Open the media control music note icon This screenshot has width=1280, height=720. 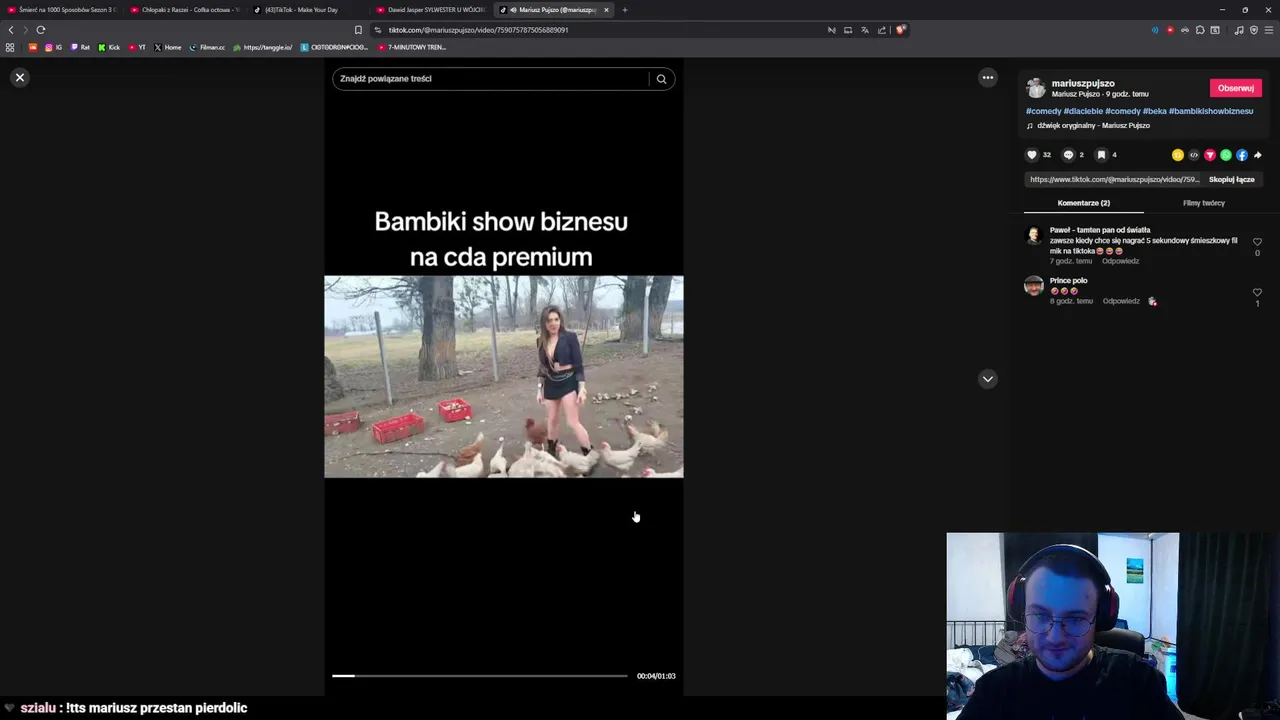(x=1239, y=30)
